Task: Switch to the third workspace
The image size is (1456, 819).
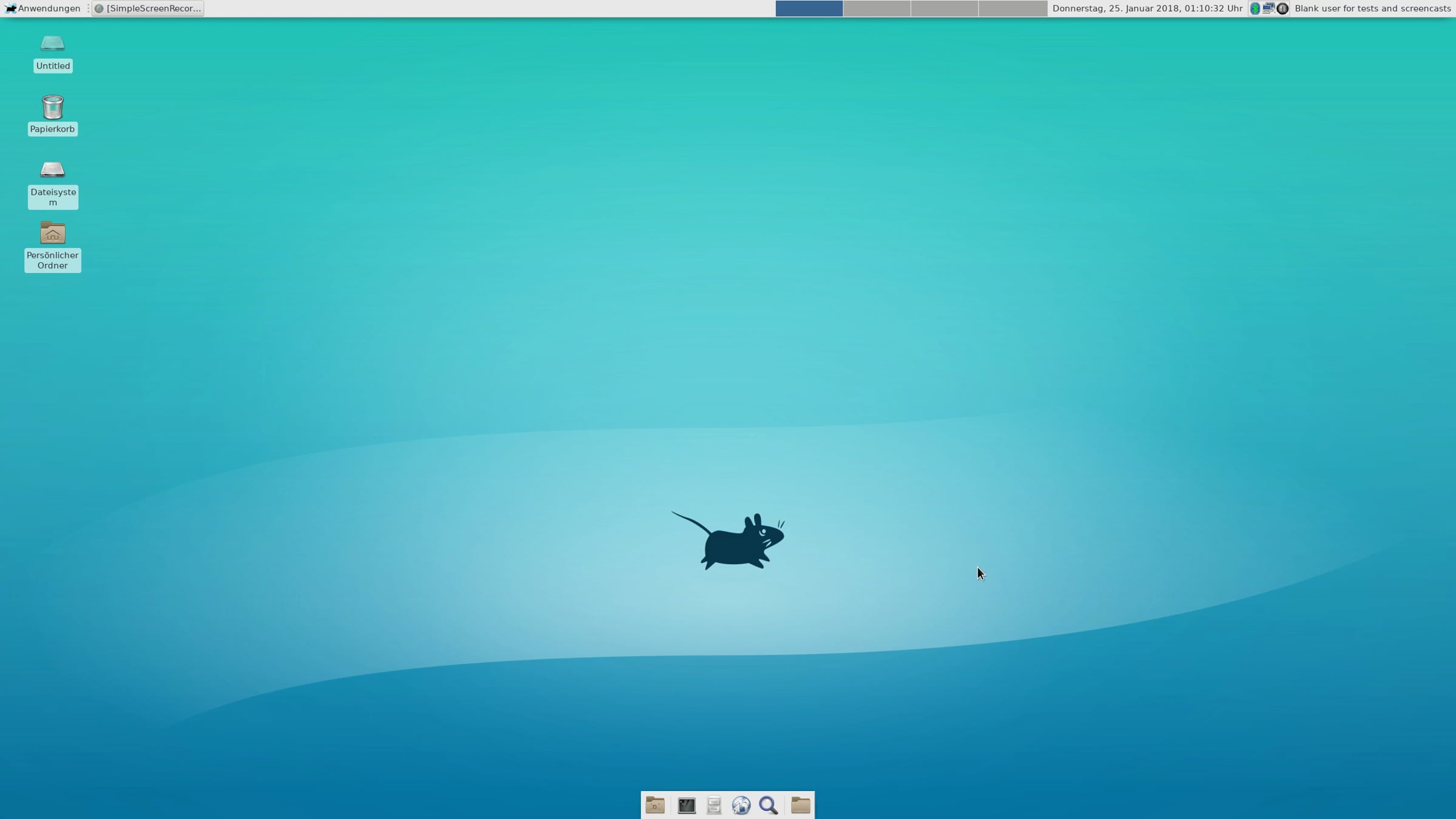Action: (x=945, y=8)
